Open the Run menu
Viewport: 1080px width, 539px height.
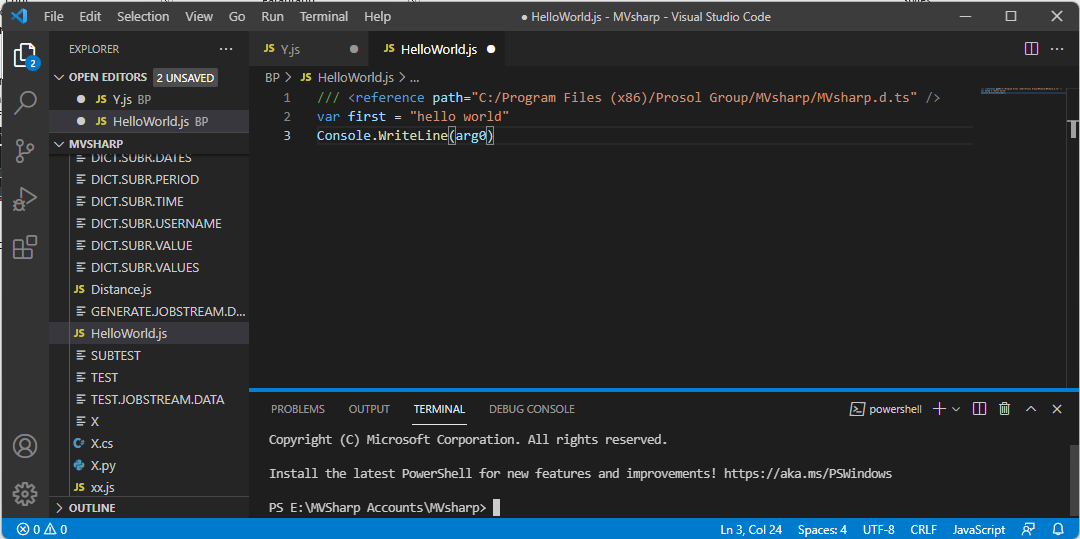[273, 17]
